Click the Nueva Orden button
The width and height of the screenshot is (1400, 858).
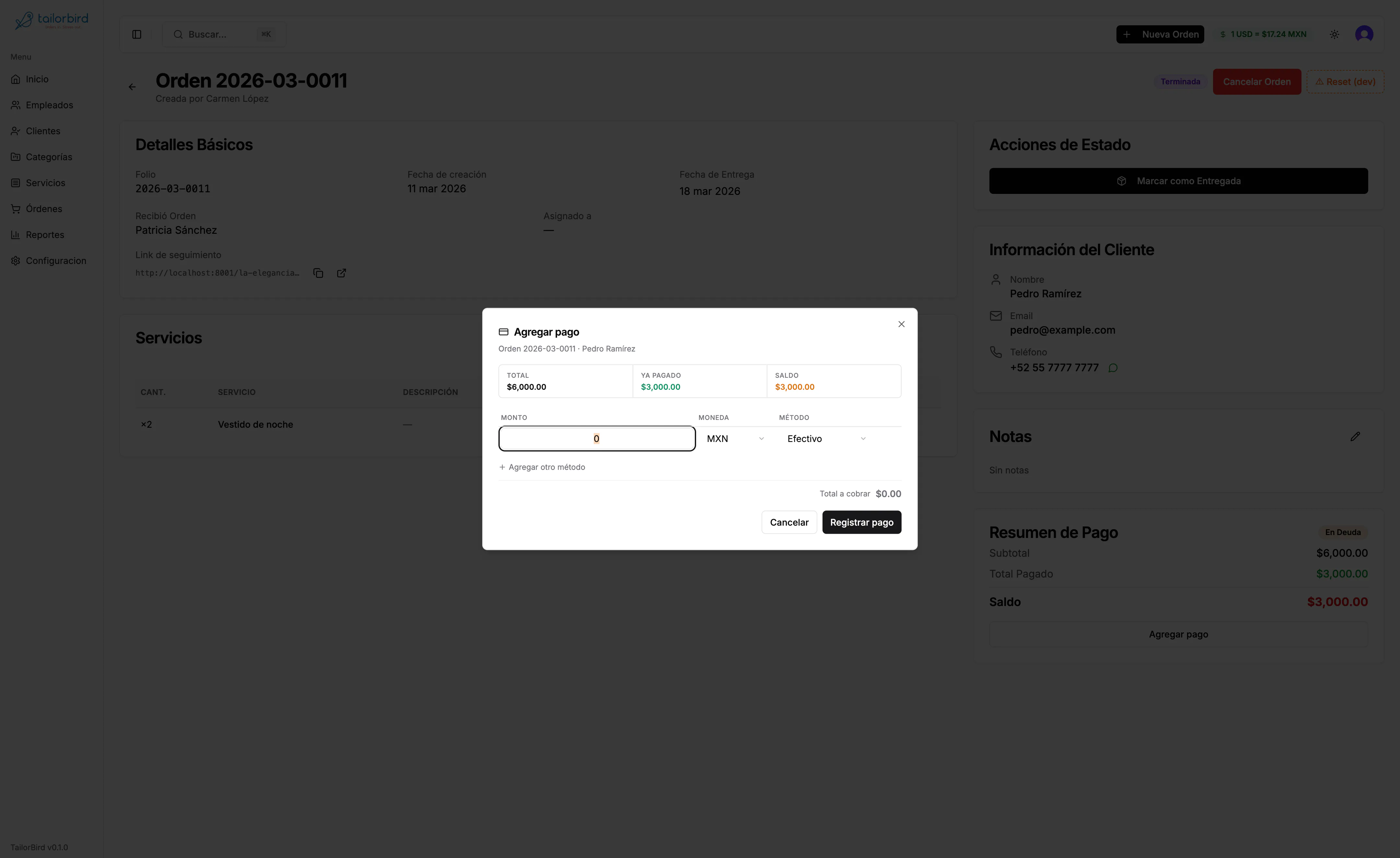(1160, 34)
